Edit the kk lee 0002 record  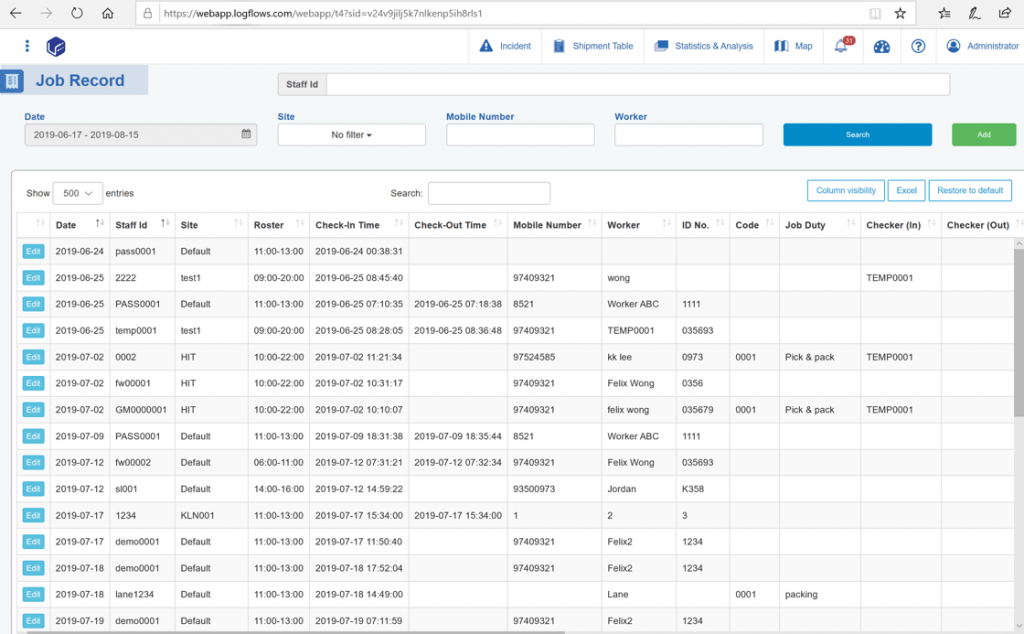pyautogui.click(x=33, y=357)
